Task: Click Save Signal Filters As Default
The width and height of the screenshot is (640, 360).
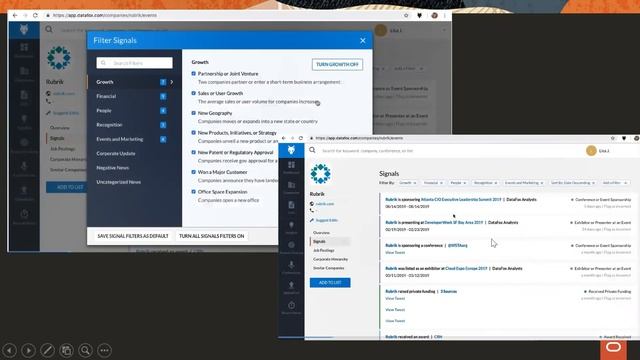Action: click(133, 236)
